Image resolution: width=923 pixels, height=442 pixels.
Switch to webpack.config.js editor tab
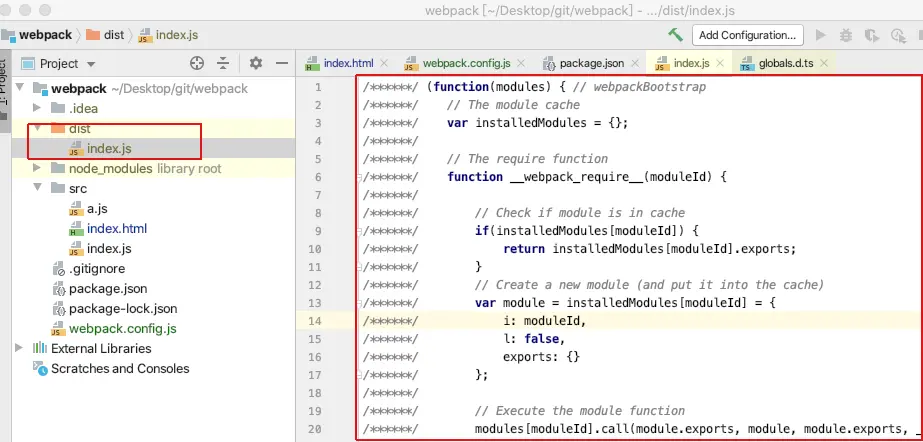(x=466, y=63)
